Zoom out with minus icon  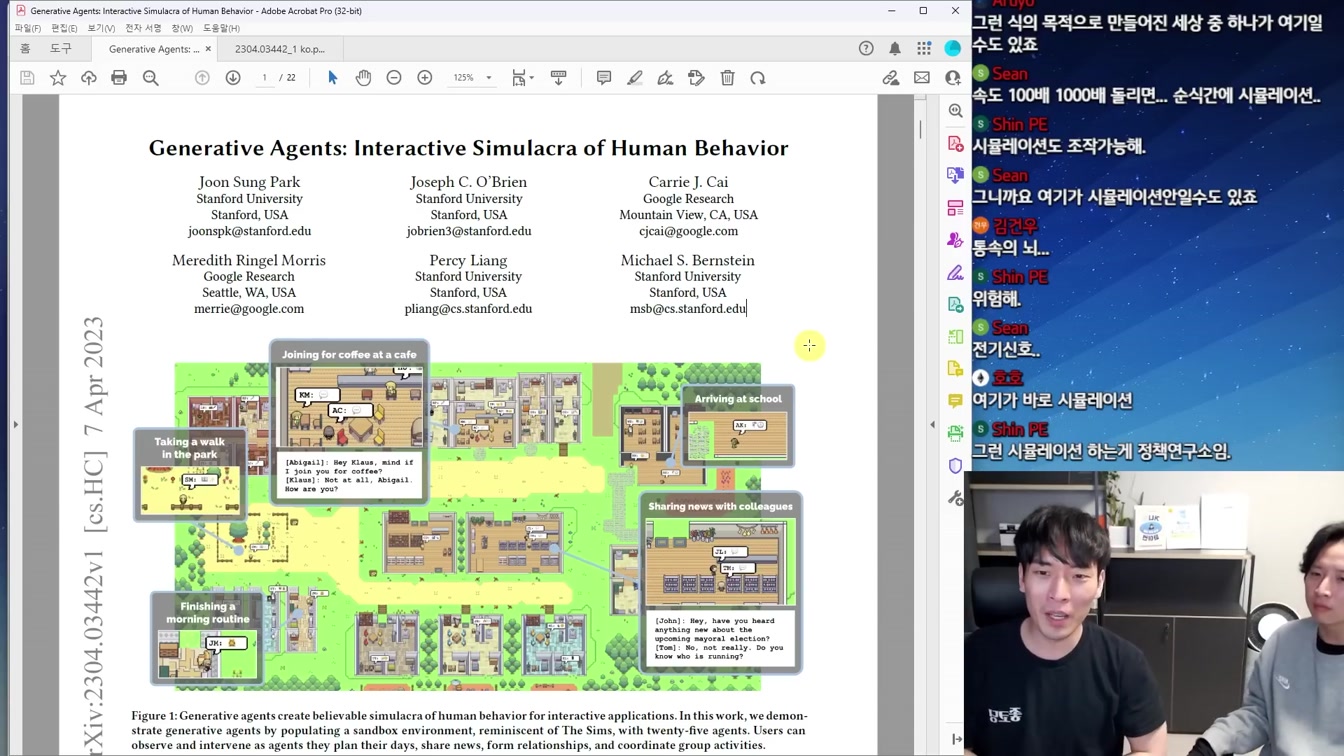(x=394, y=78)
